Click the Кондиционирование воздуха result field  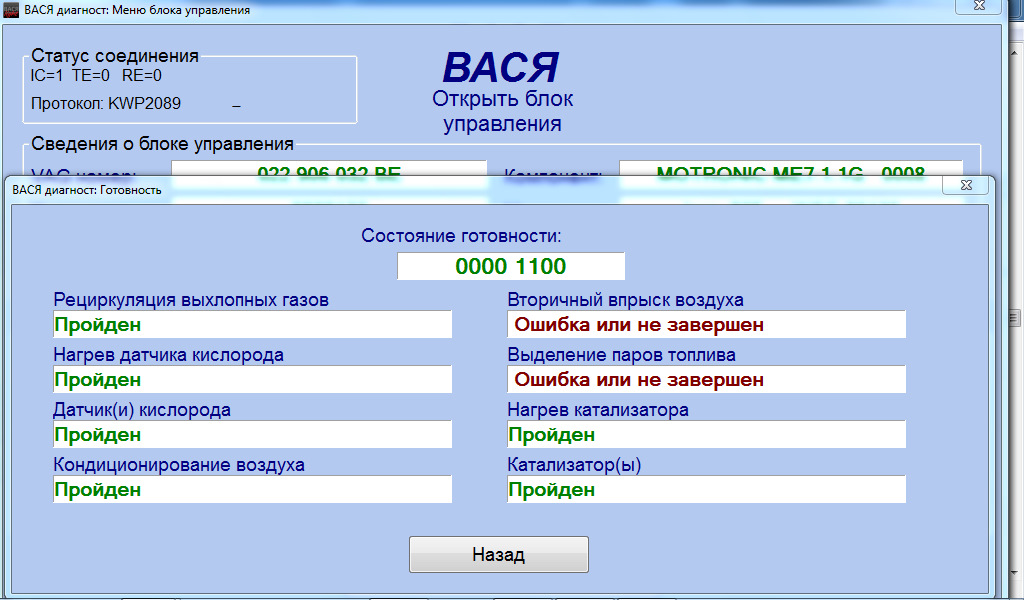[252, 490]
